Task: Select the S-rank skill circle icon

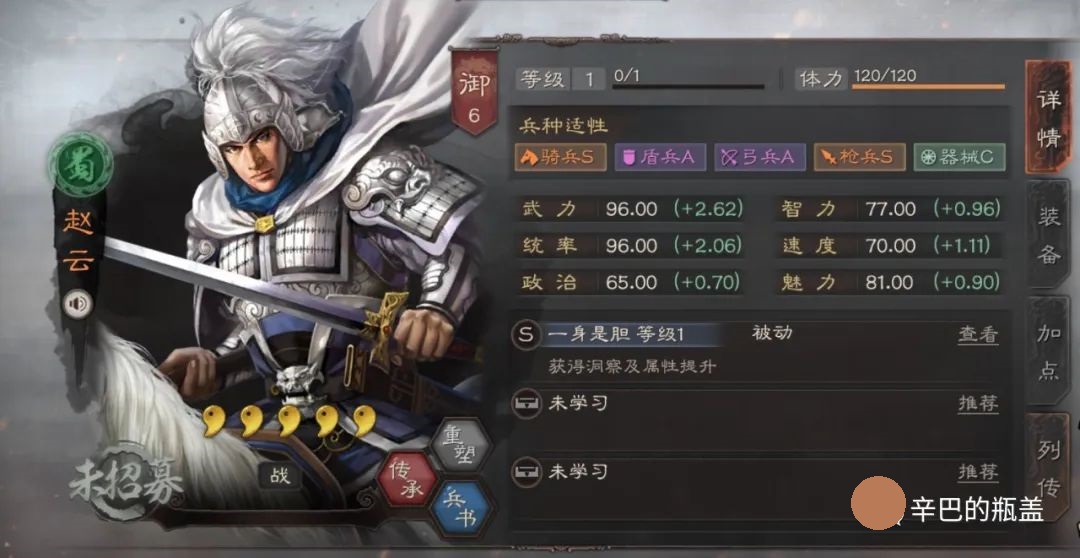Action: pyautogui.click(x=526, y=335)
